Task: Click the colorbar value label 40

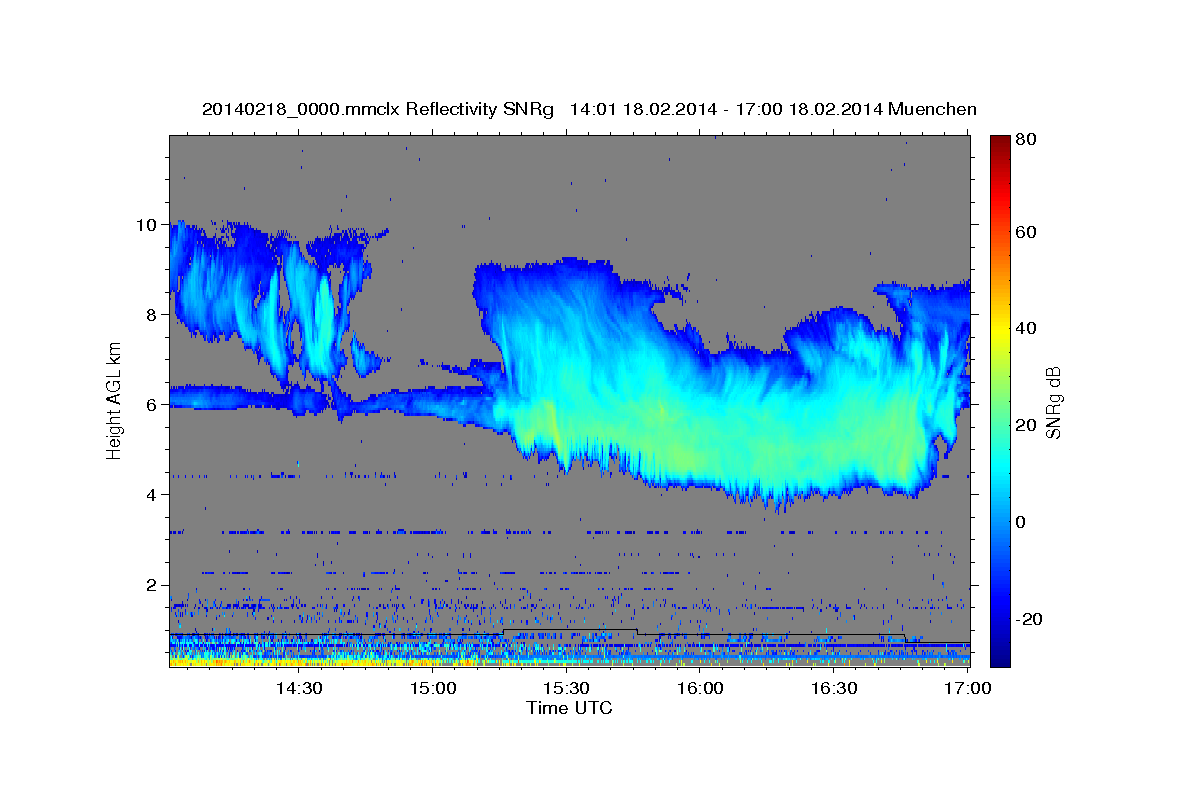Action: pyautogui.click(x=1025, y=328)
